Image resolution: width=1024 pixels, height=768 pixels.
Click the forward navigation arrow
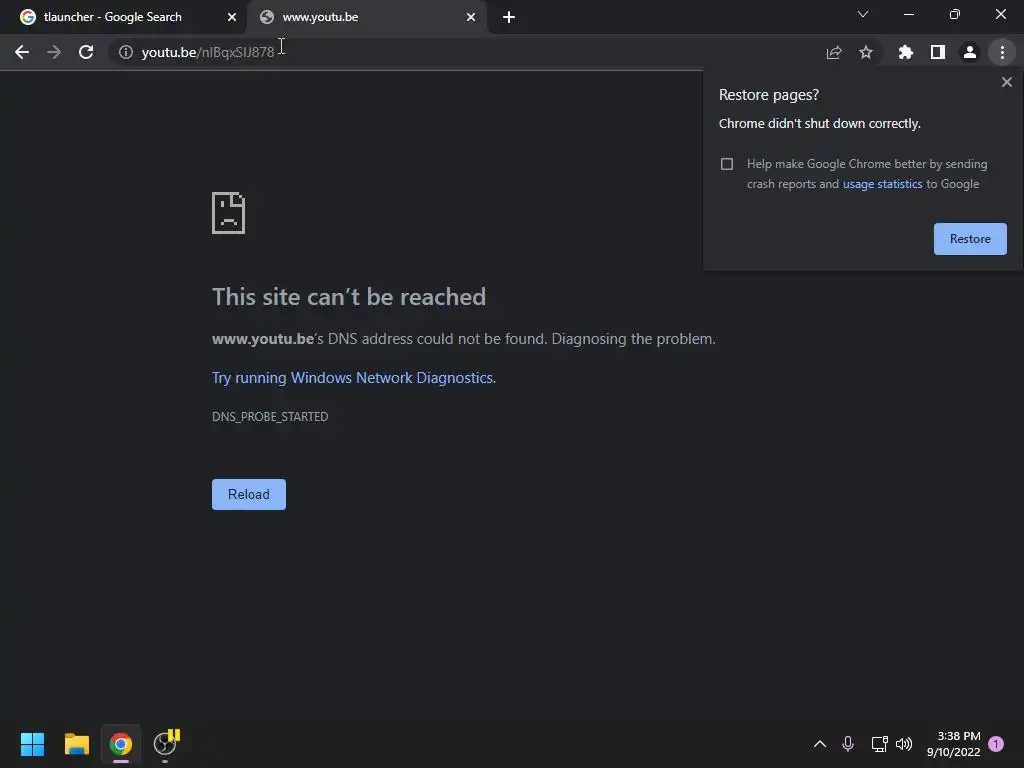(54, 52)
